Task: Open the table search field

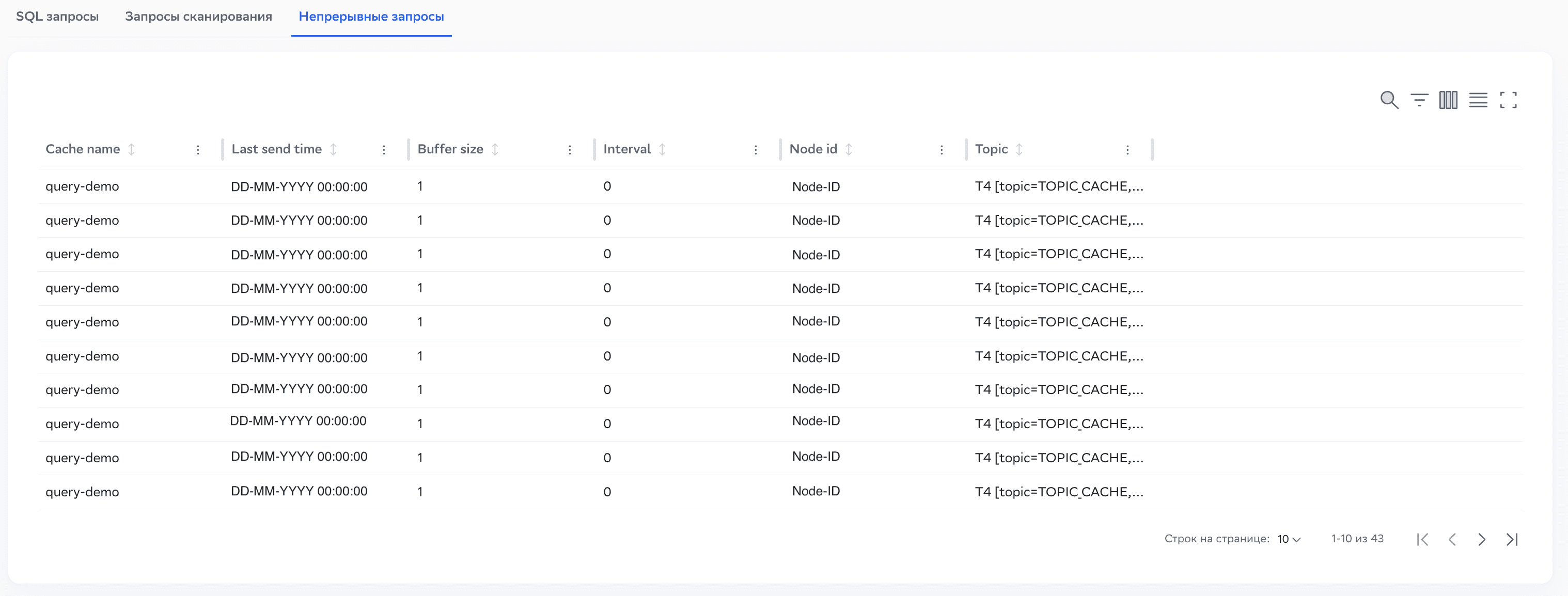Action: [1389, 100]
